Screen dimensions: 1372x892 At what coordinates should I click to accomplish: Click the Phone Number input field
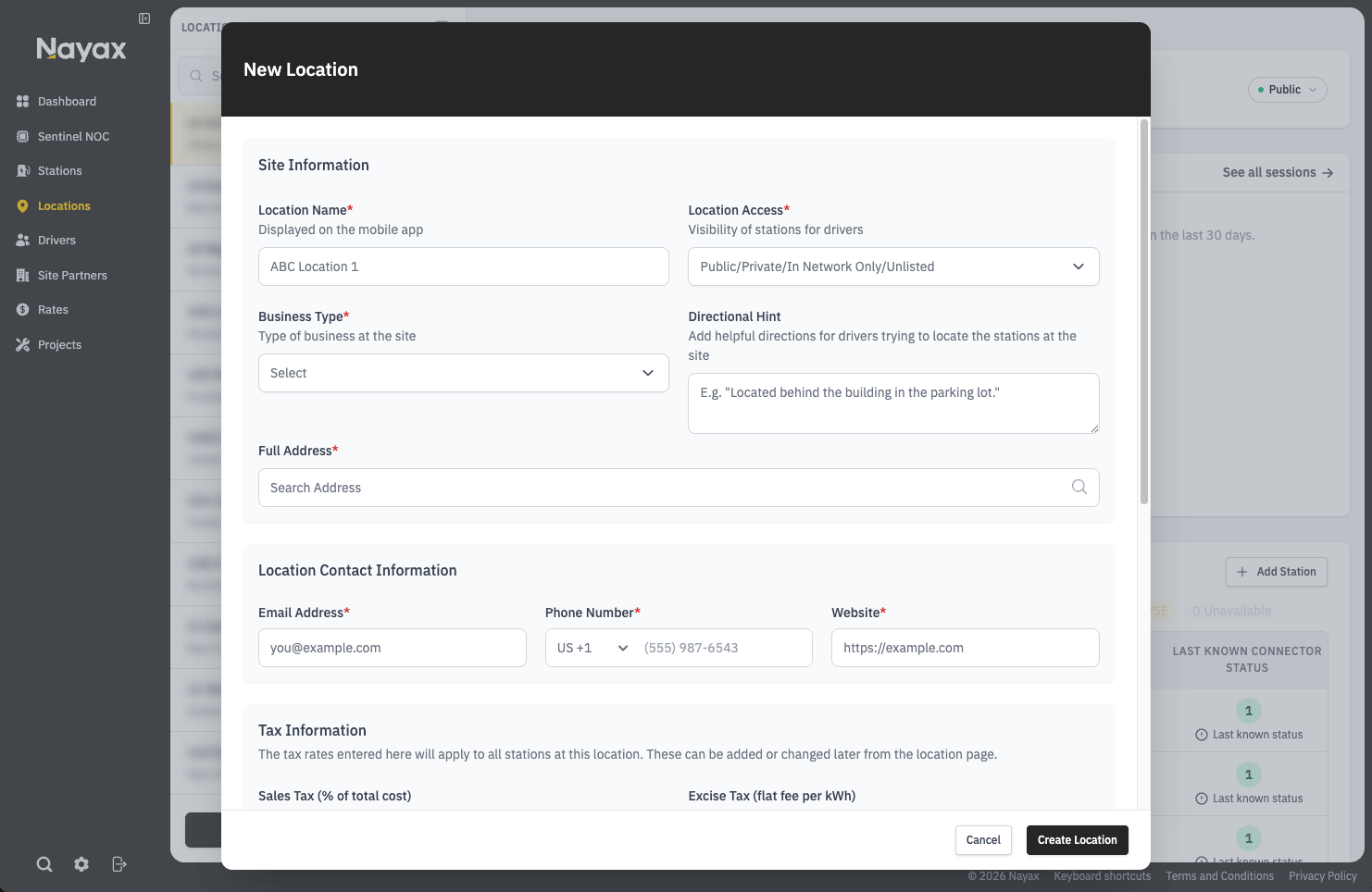pos(725,648)
